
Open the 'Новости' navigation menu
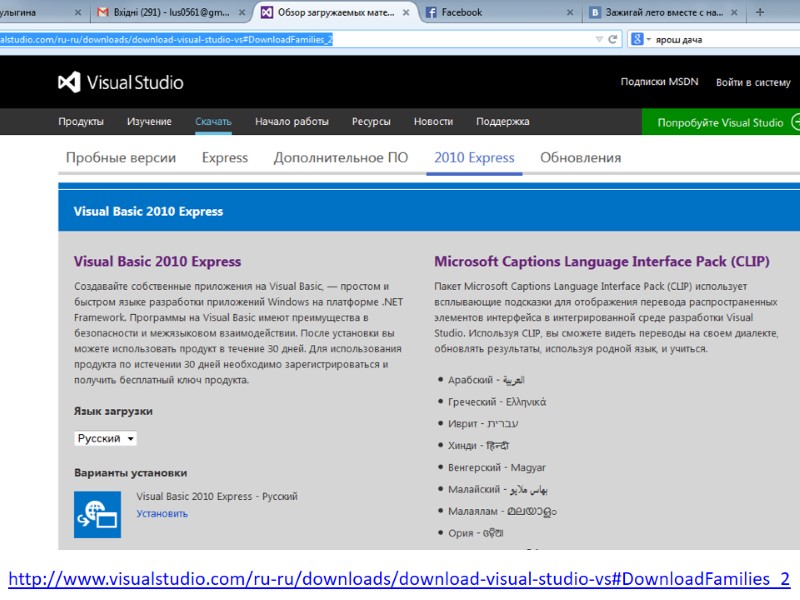click(x=433, y=122)
